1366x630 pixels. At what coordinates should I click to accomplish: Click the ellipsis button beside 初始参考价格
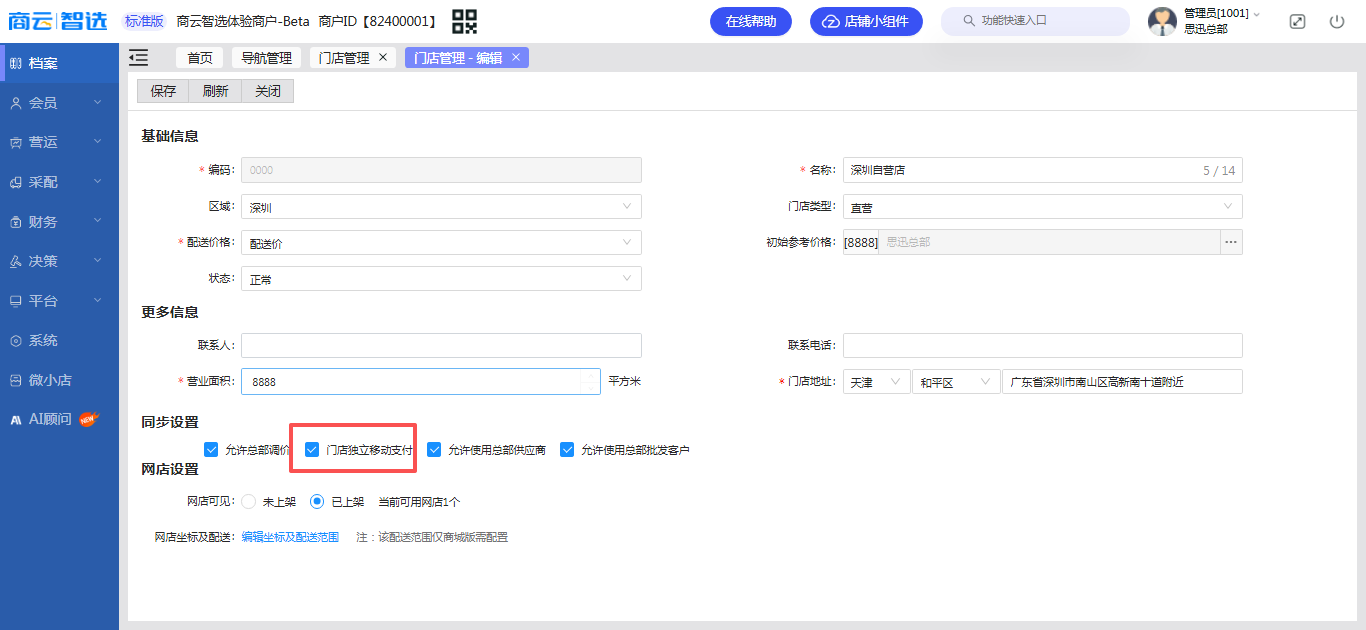pyautogui.click(x=1231, y=242)
